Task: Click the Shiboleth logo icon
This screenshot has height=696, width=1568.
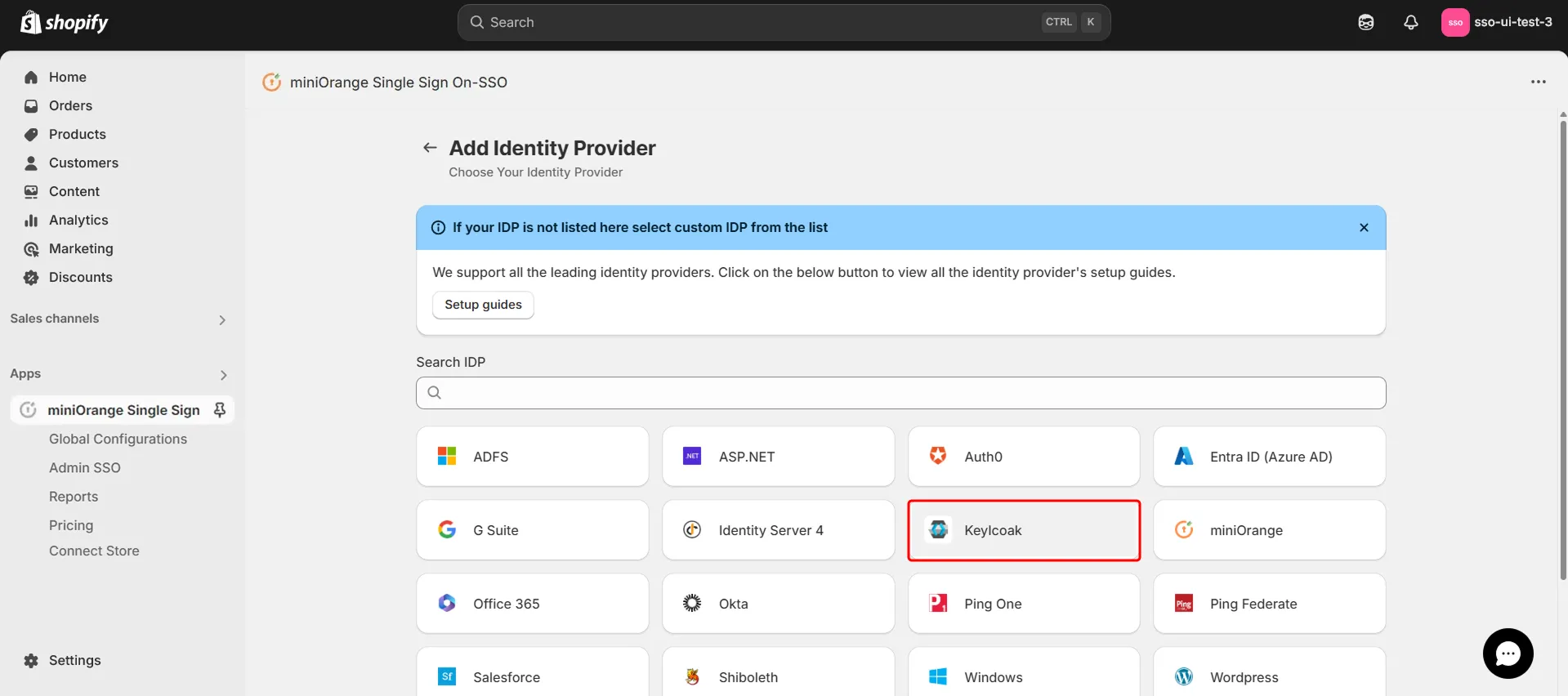Action: pyautogui.click(x=692, y=676)
